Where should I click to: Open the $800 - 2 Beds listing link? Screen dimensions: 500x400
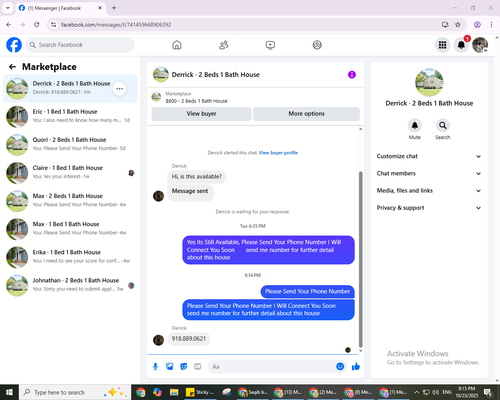197,101
